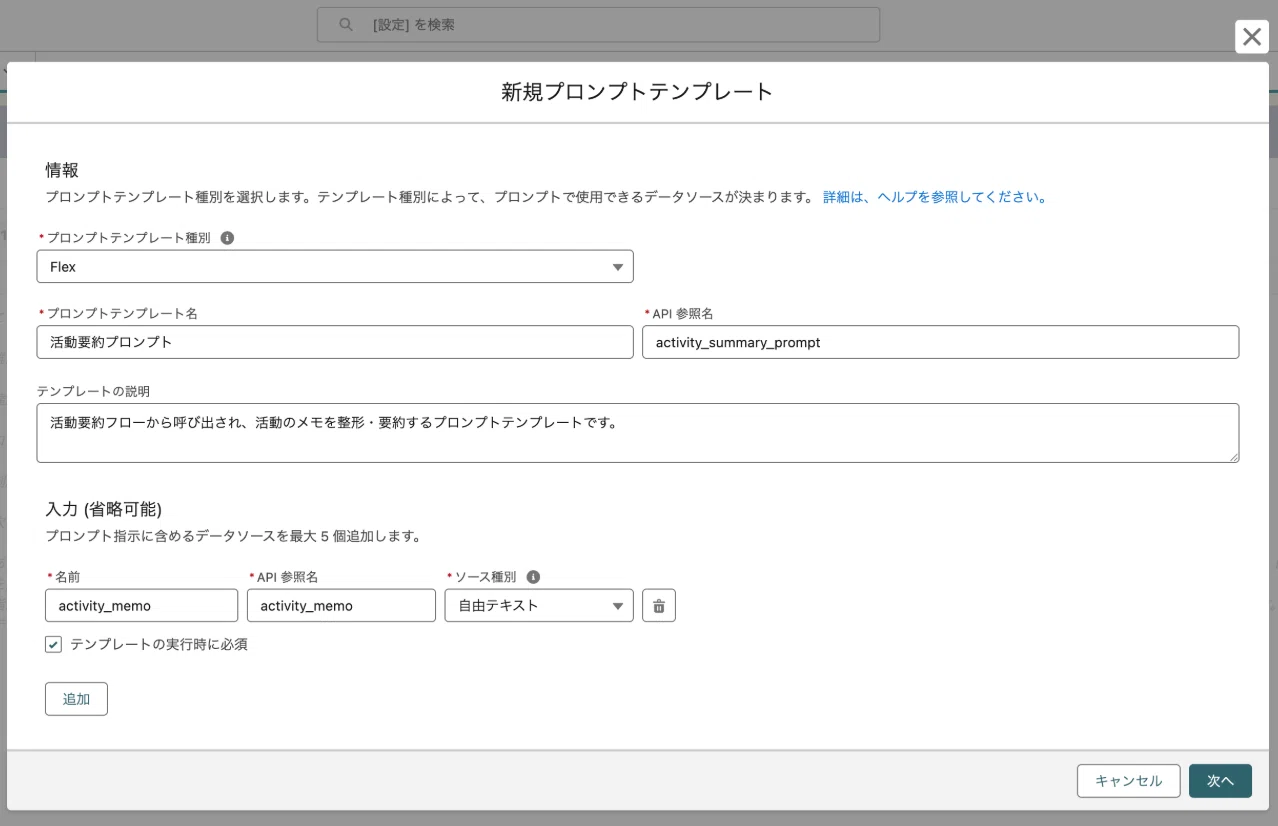1278x826 pixels.
Task: Toggle テンプレートの実行時に必須 checkbox
Action: [x=53, y=645]
